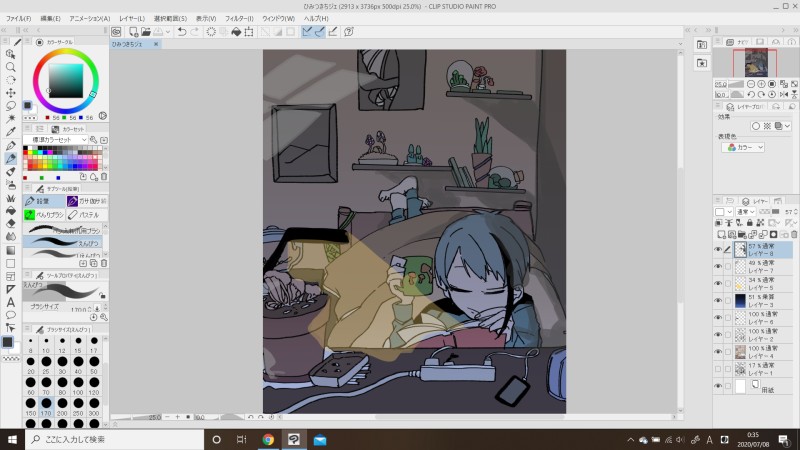Hide layer レイヤー 7 with eye icon

(x=718, y=266)
